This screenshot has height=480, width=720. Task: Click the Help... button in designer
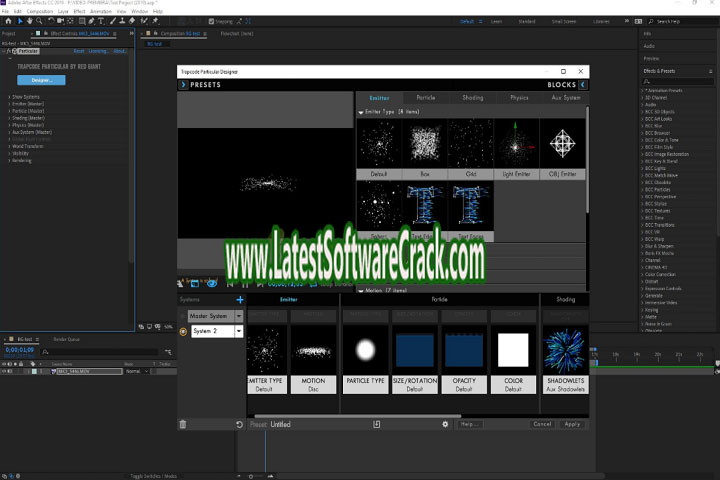coord(469,424)
